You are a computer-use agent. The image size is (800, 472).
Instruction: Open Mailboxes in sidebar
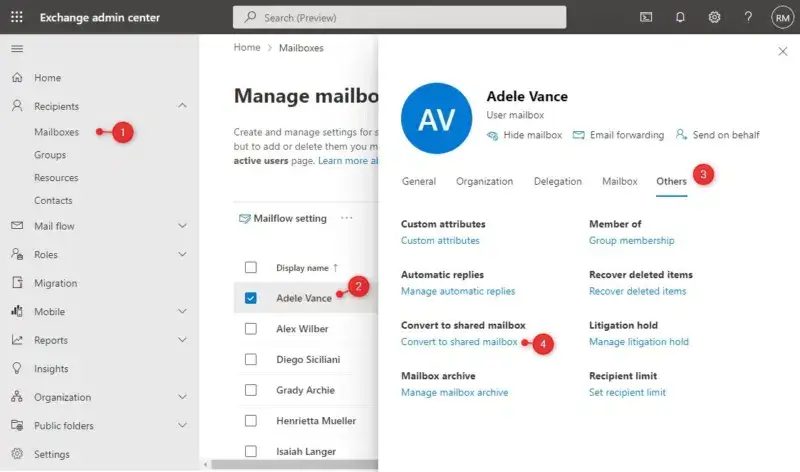tap(57, 132)
